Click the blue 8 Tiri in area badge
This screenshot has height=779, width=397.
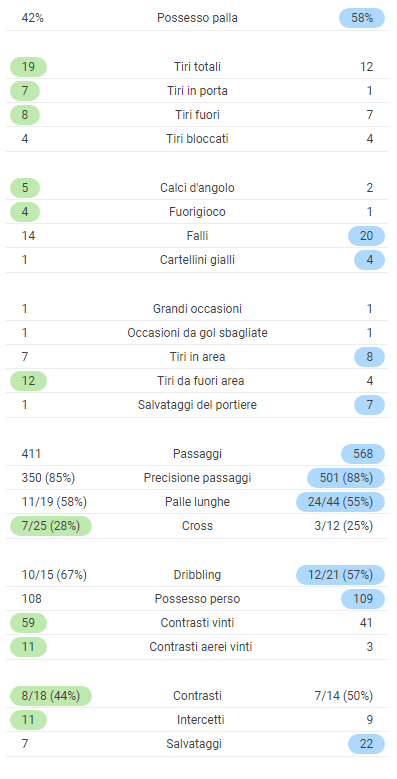tap(369, 357)
